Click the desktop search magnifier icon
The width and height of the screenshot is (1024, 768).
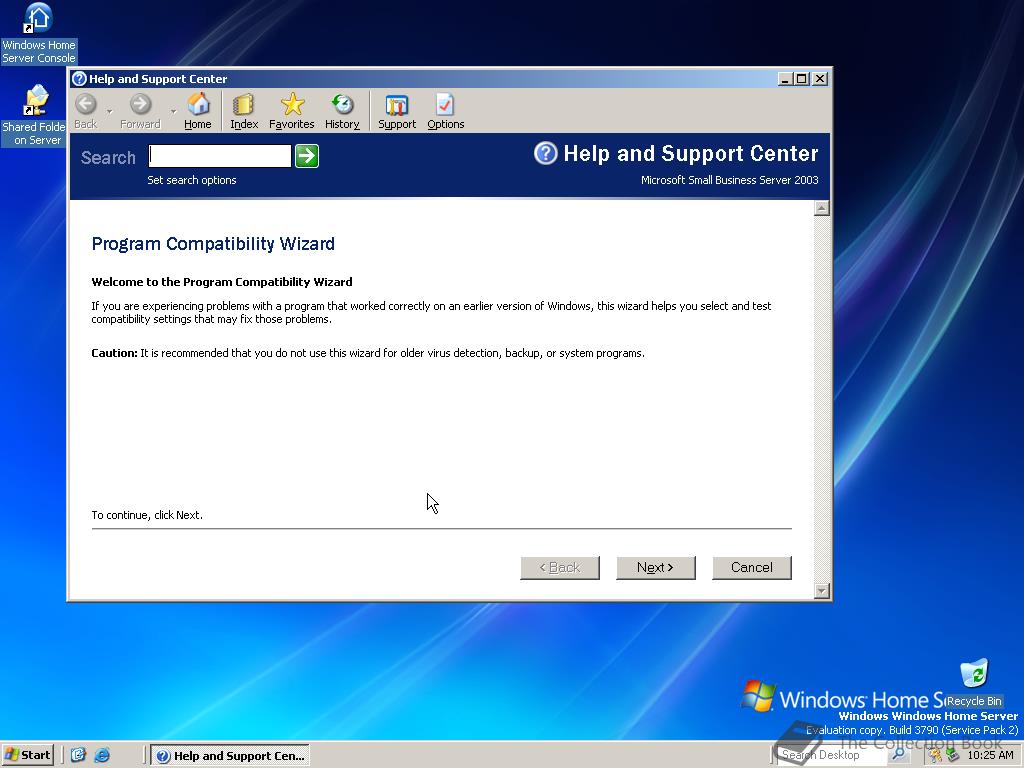pyautogui.click(x=899, y=754)
